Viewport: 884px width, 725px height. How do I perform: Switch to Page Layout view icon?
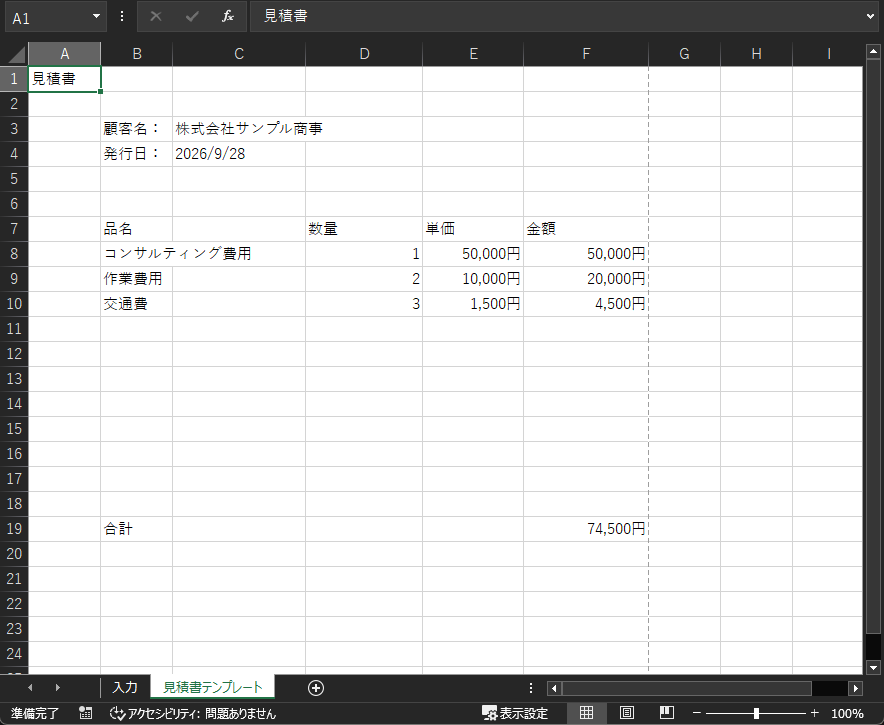[x=626, y=713]
